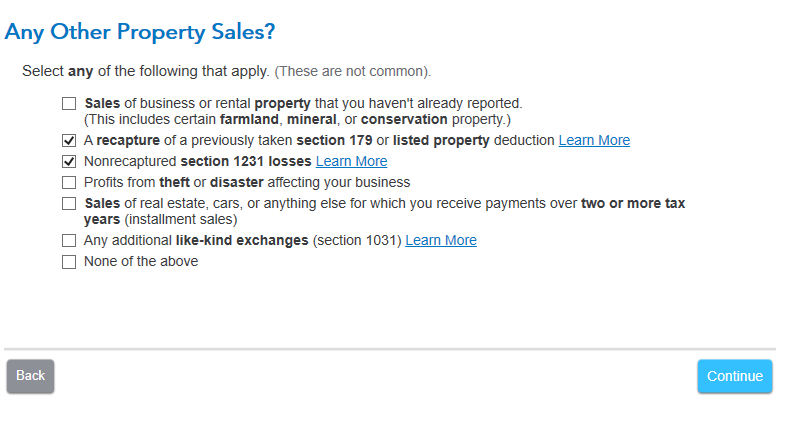Check the sales of business or rental property box

[x=69, y=103]
